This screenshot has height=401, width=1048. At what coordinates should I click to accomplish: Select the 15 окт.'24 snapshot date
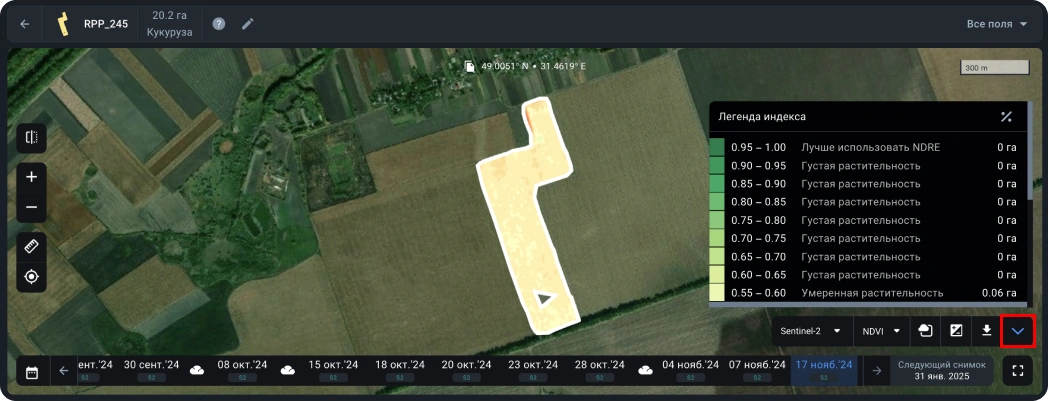pyautogui.click(x=333, y=369)
